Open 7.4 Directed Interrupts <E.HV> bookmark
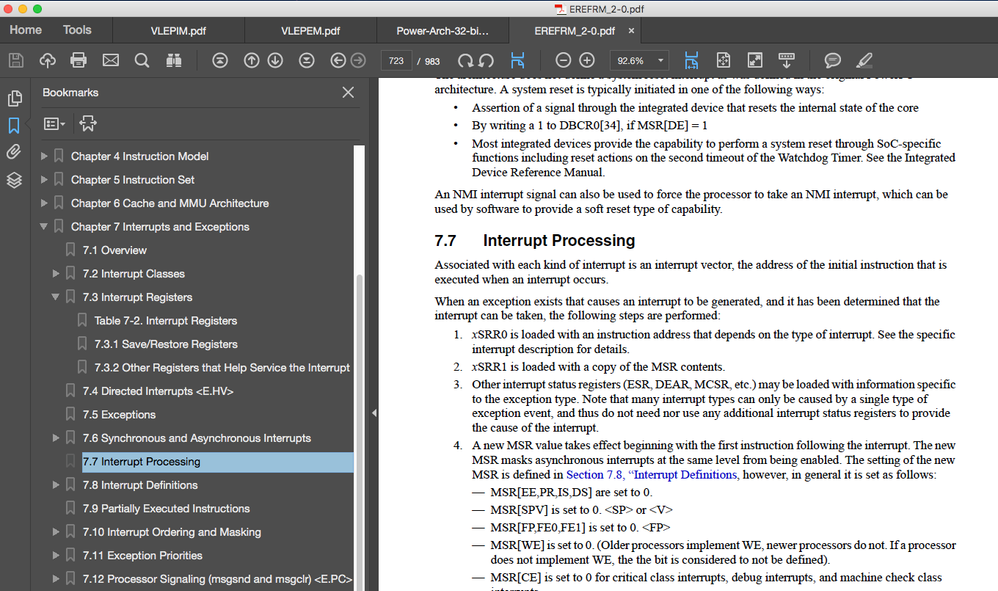 (158, 391)
